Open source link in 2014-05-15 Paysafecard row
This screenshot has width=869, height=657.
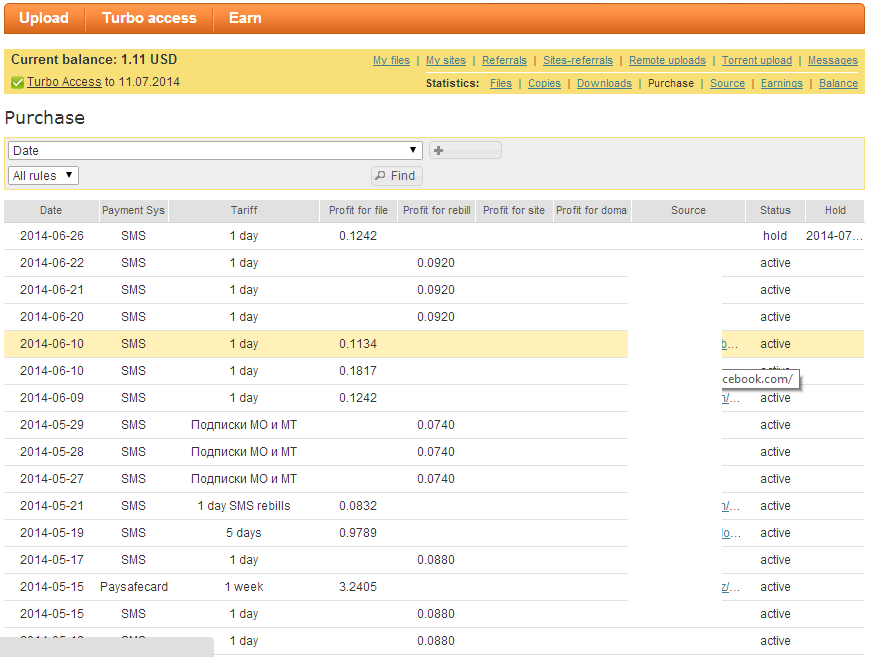tap(730, 587)
